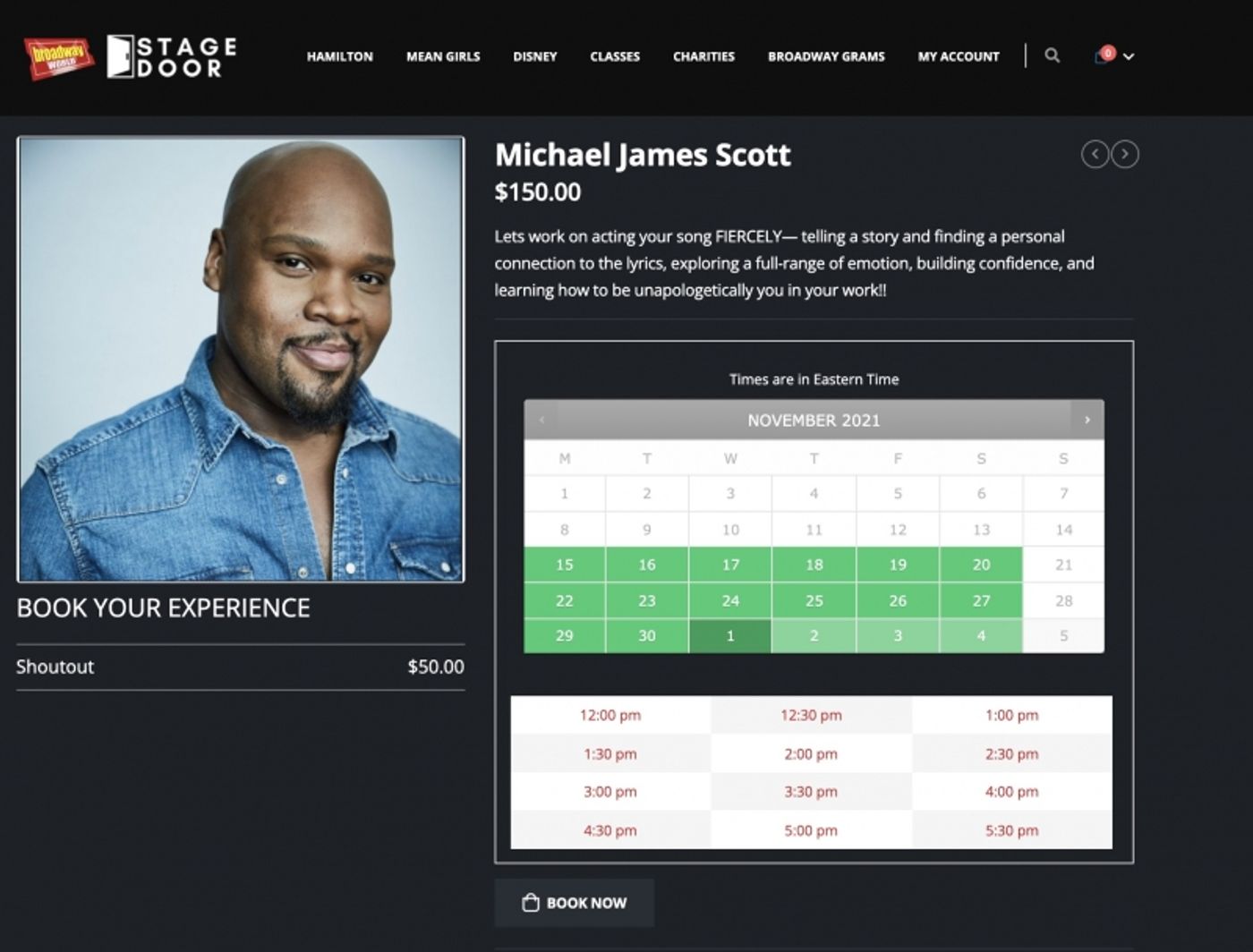Expand the cart dropdown chevron

1129,56
